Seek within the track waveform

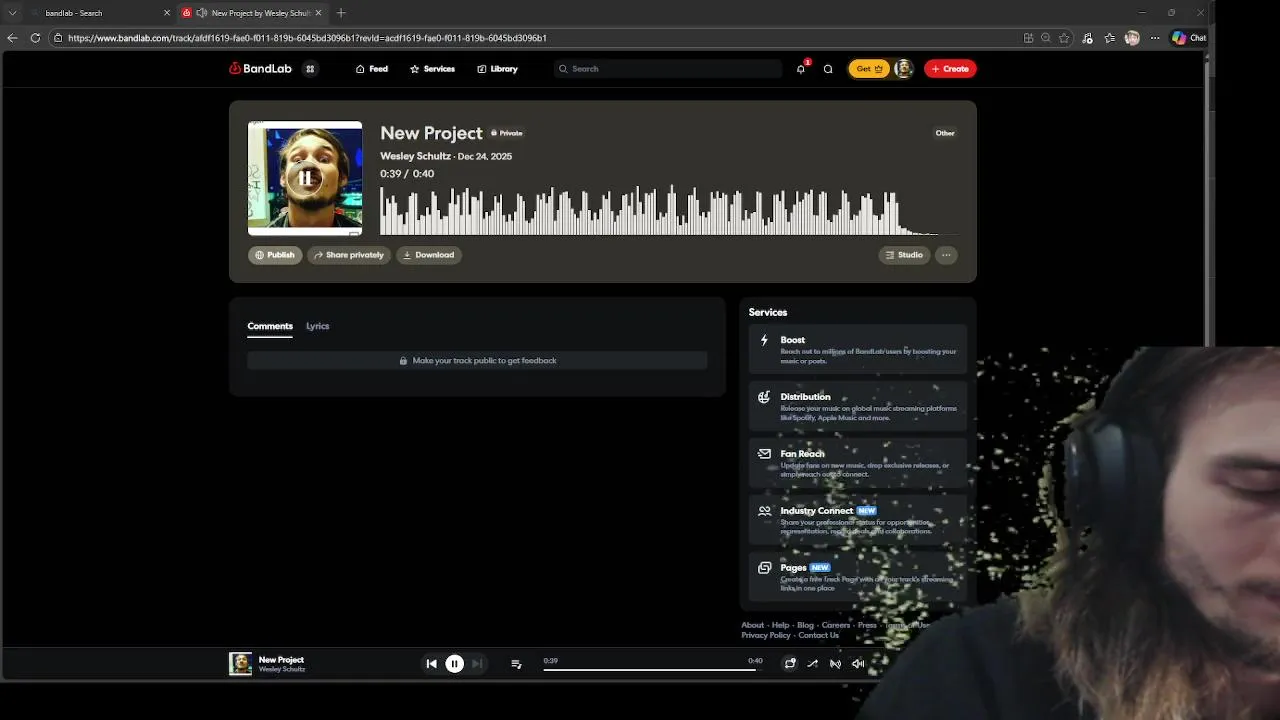pyautogui.click(x=668, y=210)
